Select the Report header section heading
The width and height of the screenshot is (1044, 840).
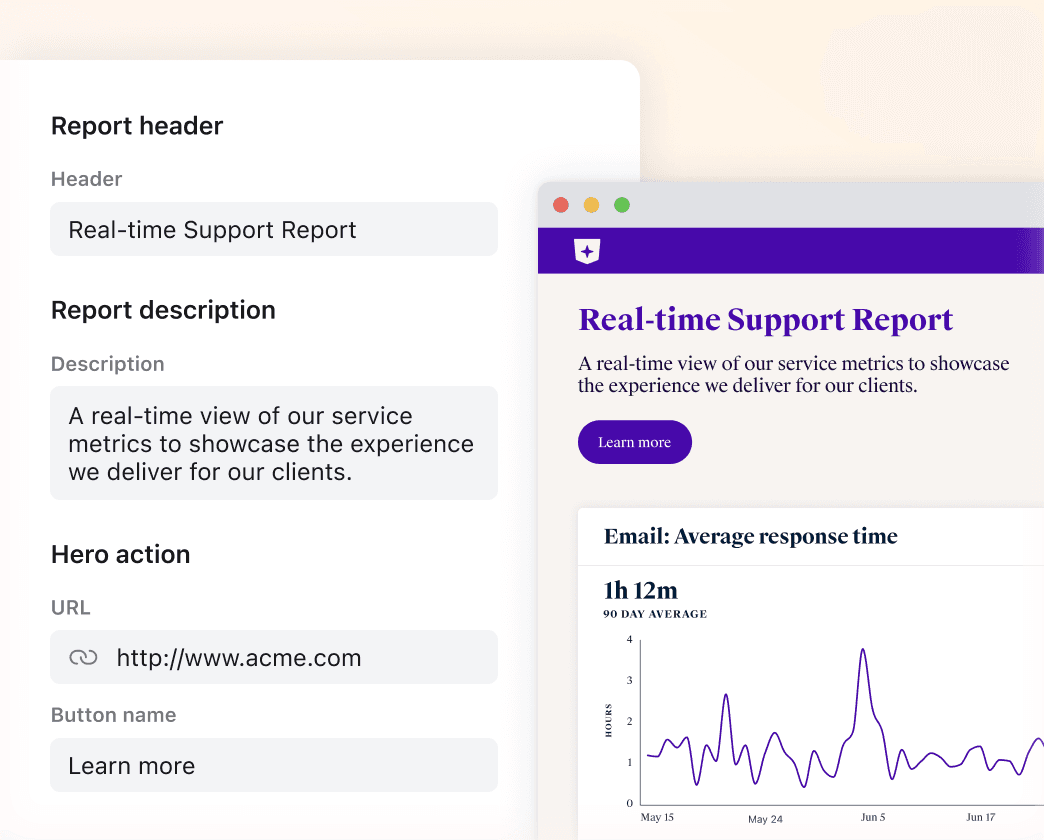[x=137, y=126]
